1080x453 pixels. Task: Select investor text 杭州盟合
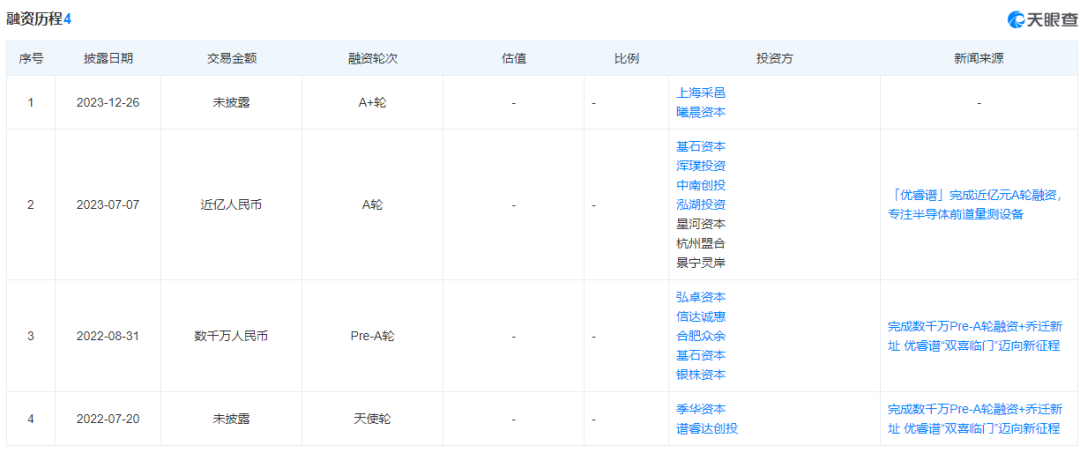(x=701, y=243)
